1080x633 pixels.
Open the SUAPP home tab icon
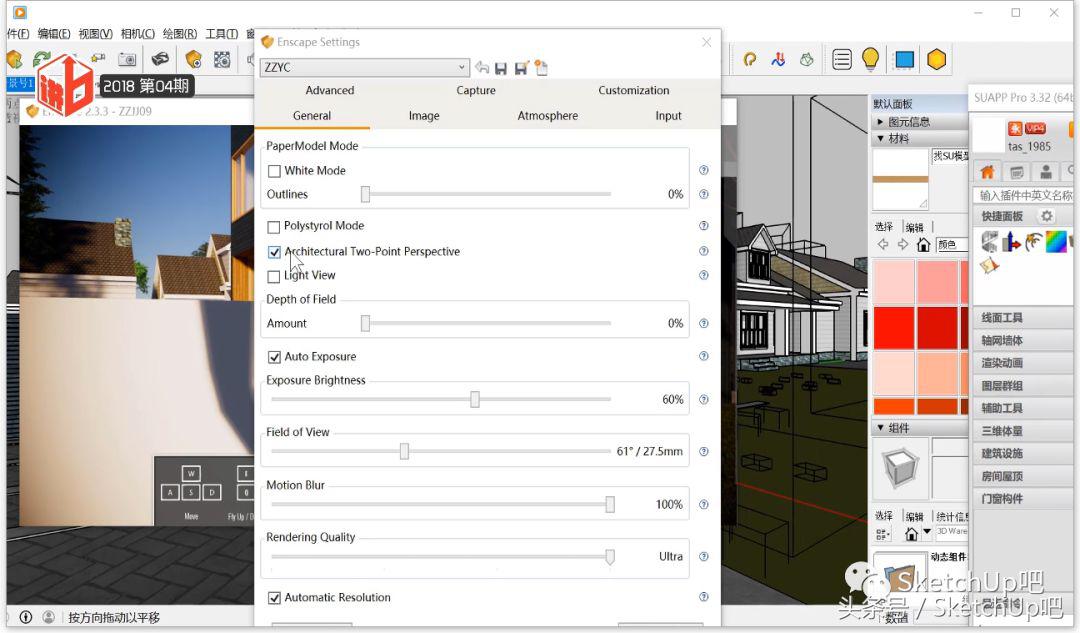click(987, 172)
